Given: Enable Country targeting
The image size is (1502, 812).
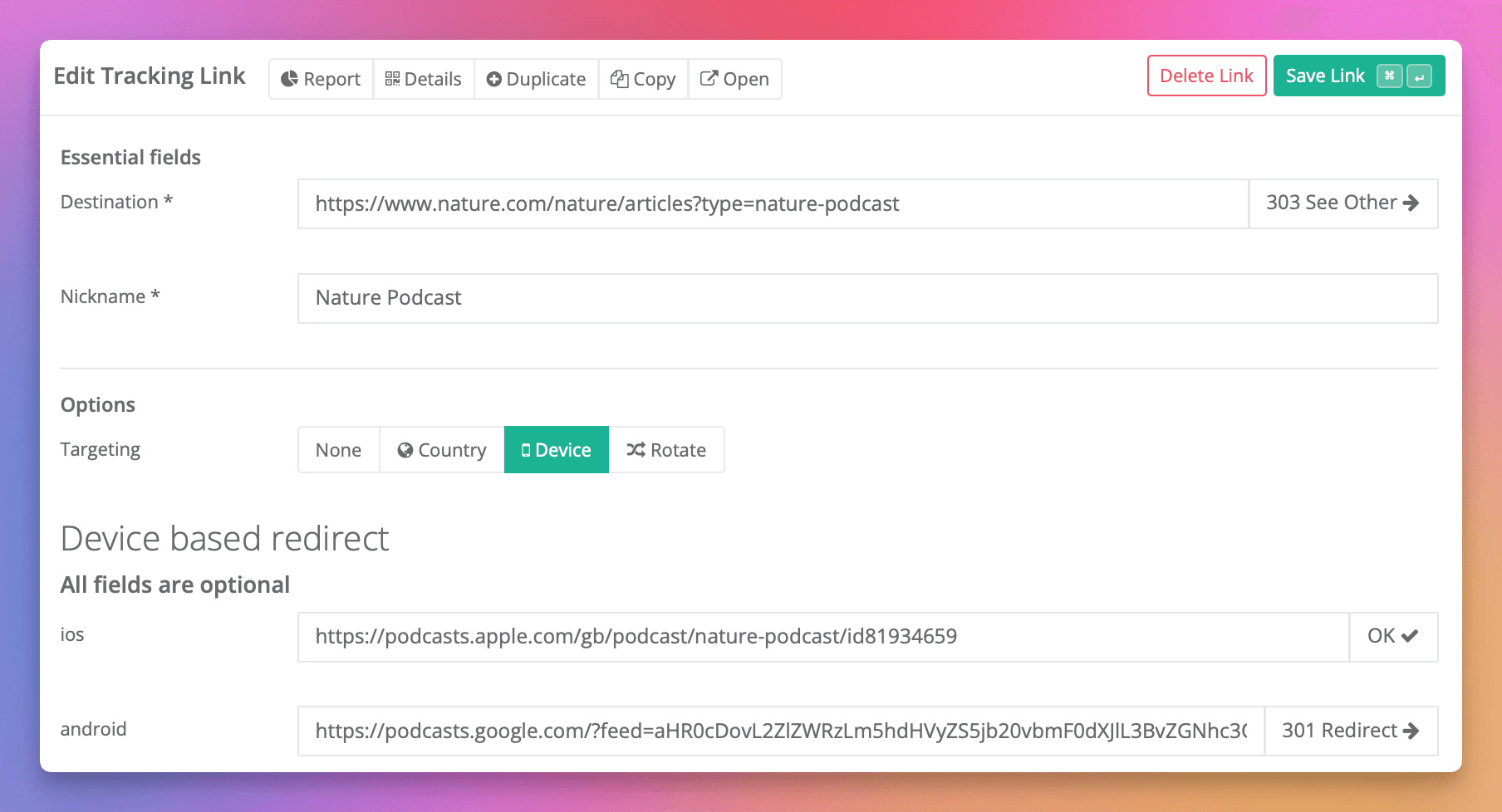Looking at the screenshot, I should (441, 449).
